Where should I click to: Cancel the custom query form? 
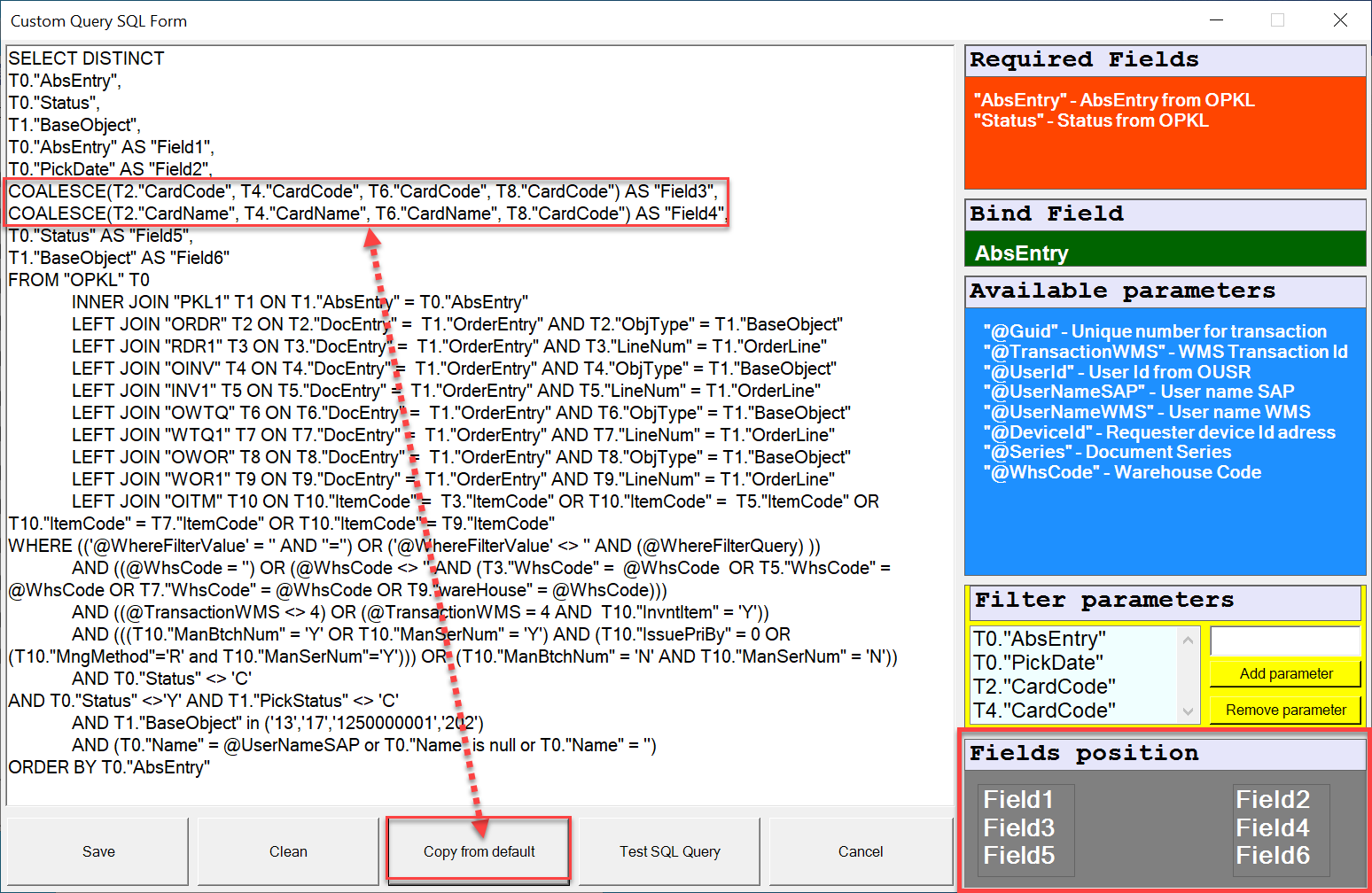point(860,851)
